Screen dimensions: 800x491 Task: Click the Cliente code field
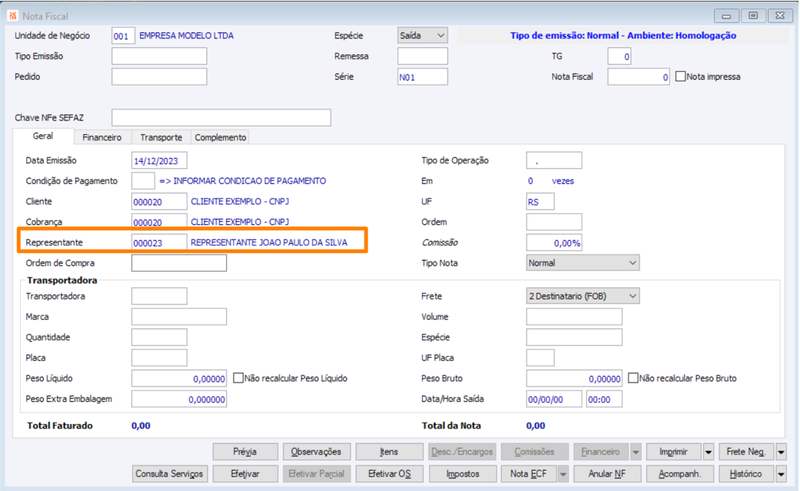159,202
